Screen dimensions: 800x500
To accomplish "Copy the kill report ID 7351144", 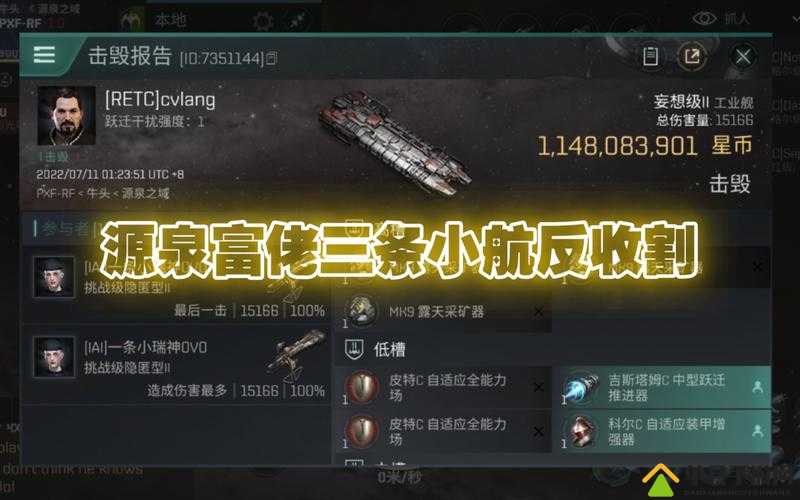I will (x=272, y=58).
